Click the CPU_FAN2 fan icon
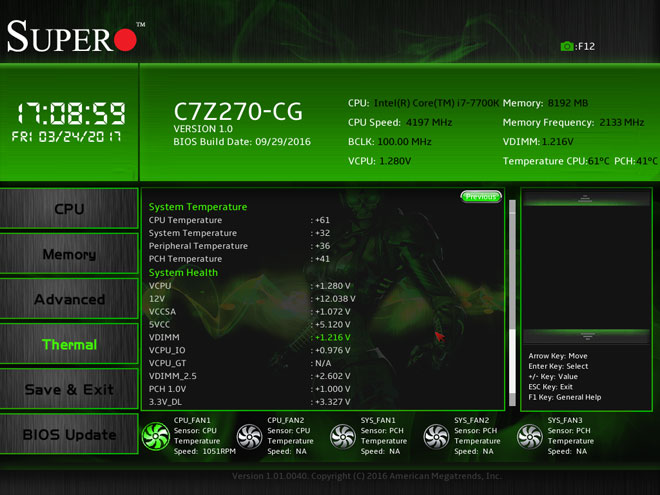Screen dimensions: 660x495 tap(249, 436)
